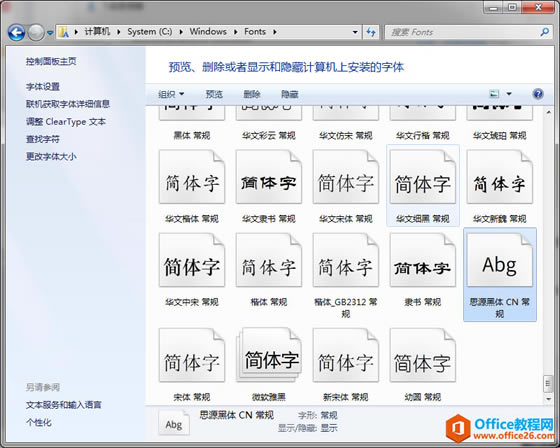The image size is (560, 448).
Task: Expand the address bar history dropdown
Action: coord(355,32)
